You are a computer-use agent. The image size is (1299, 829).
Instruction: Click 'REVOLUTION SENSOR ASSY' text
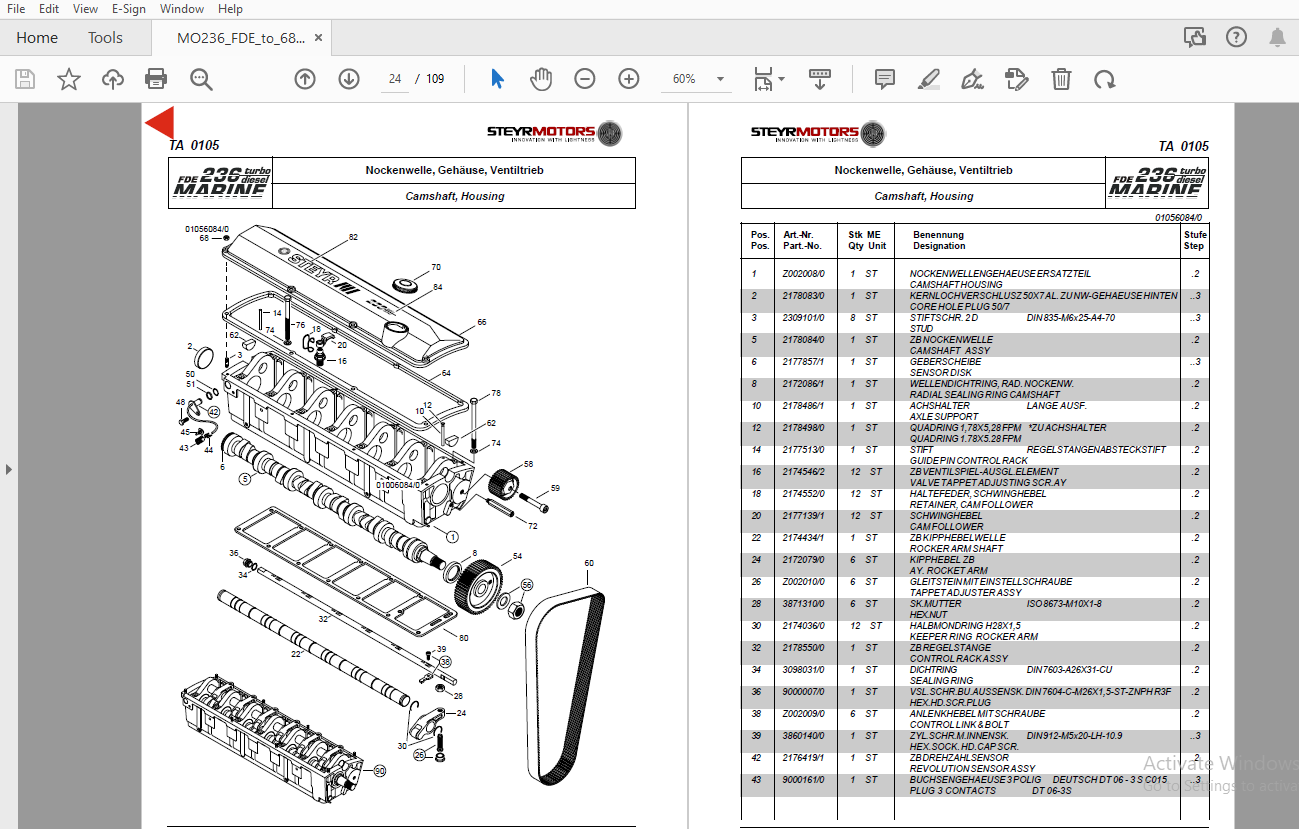[x=973, y=768]
